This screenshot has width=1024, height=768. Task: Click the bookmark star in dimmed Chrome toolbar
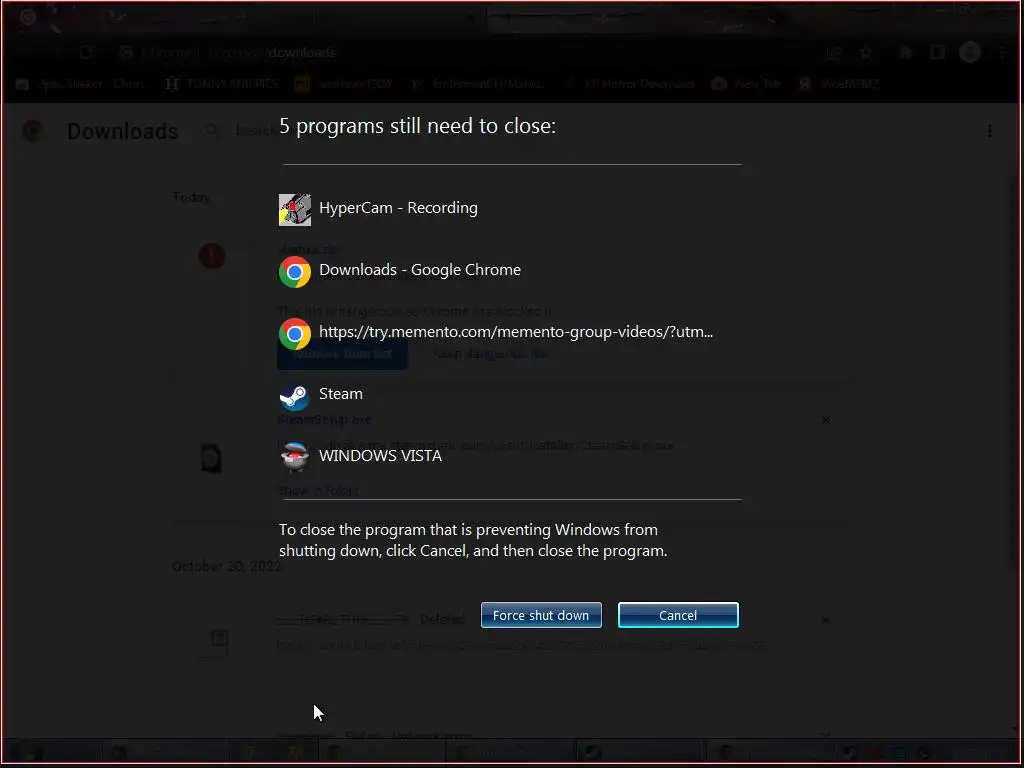(866, 53)
